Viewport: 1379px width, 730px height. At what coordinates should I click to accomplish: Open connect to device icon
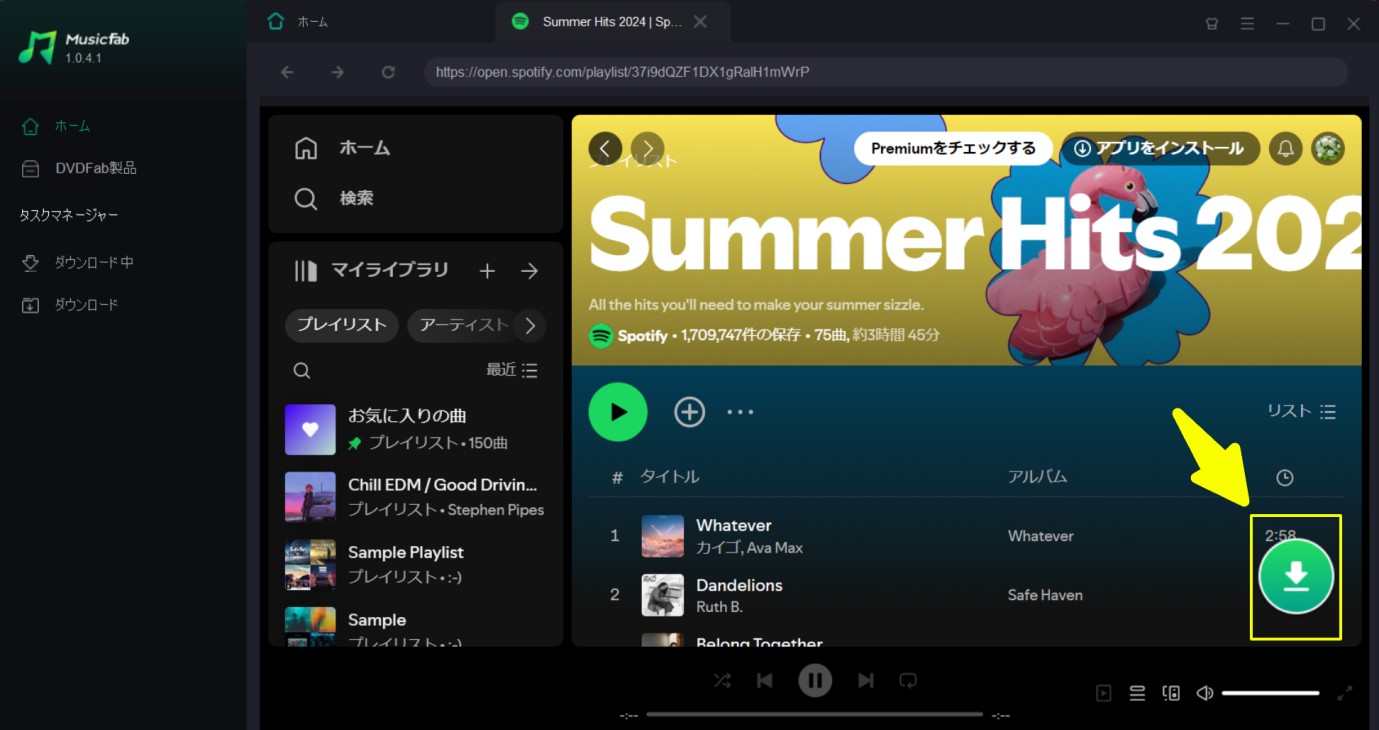[x=1171, y=693]
